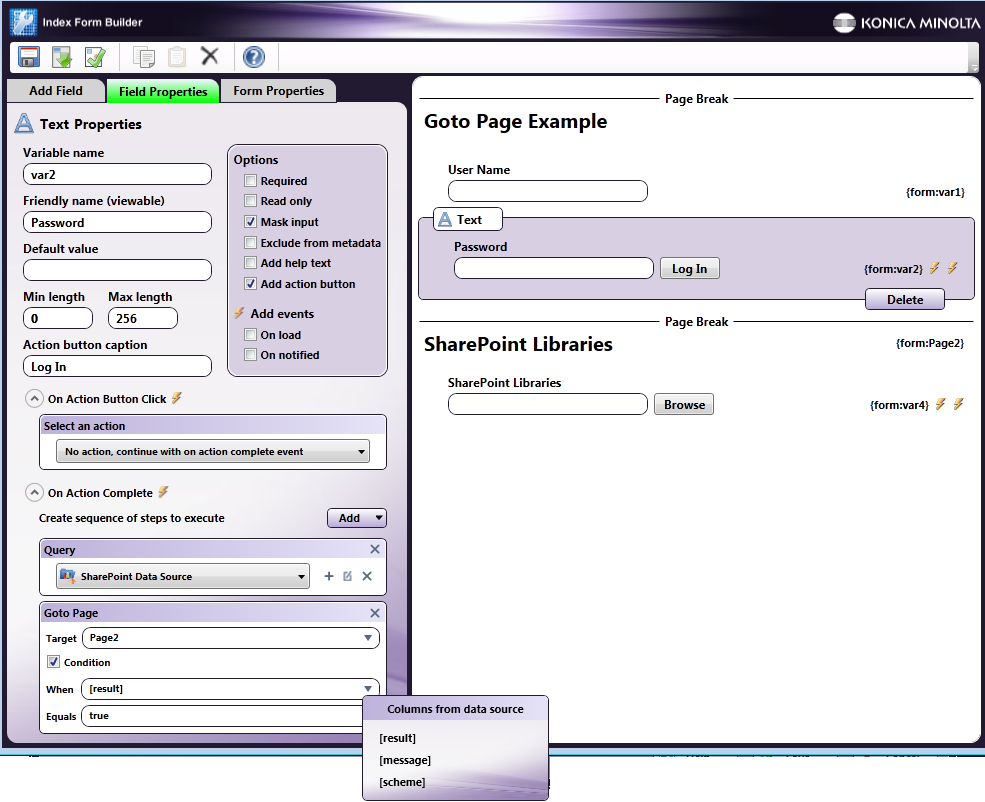Click the Equals value input field
Viewport: 985px width, 802px height.
[x=223, y=716]
